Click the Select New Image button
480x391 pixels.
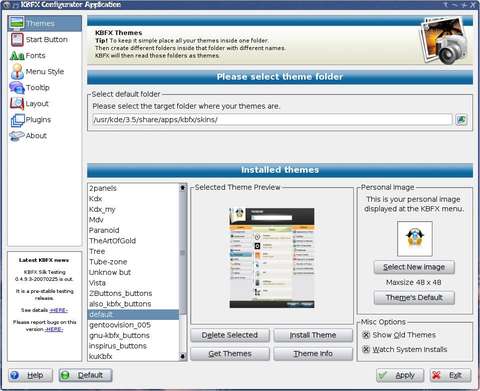[414, 267]
